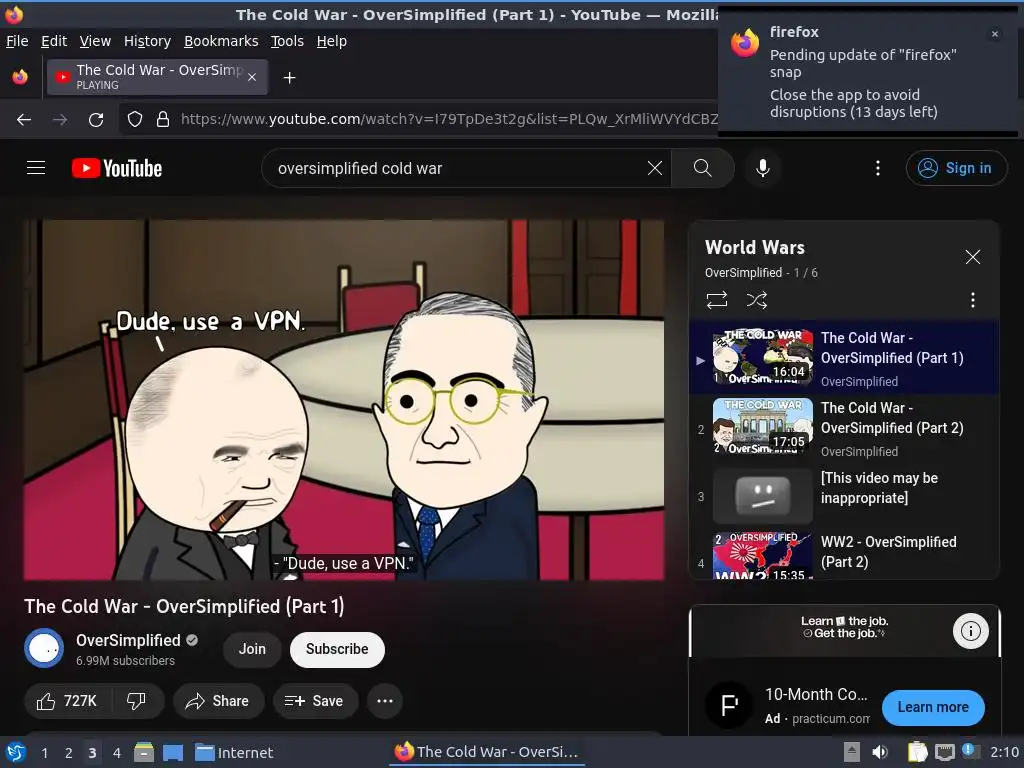Image resolution: width=1024 pixels, height=768 pixels.
Task: Switch to workspace 1
Action: [x=44, y=753]
